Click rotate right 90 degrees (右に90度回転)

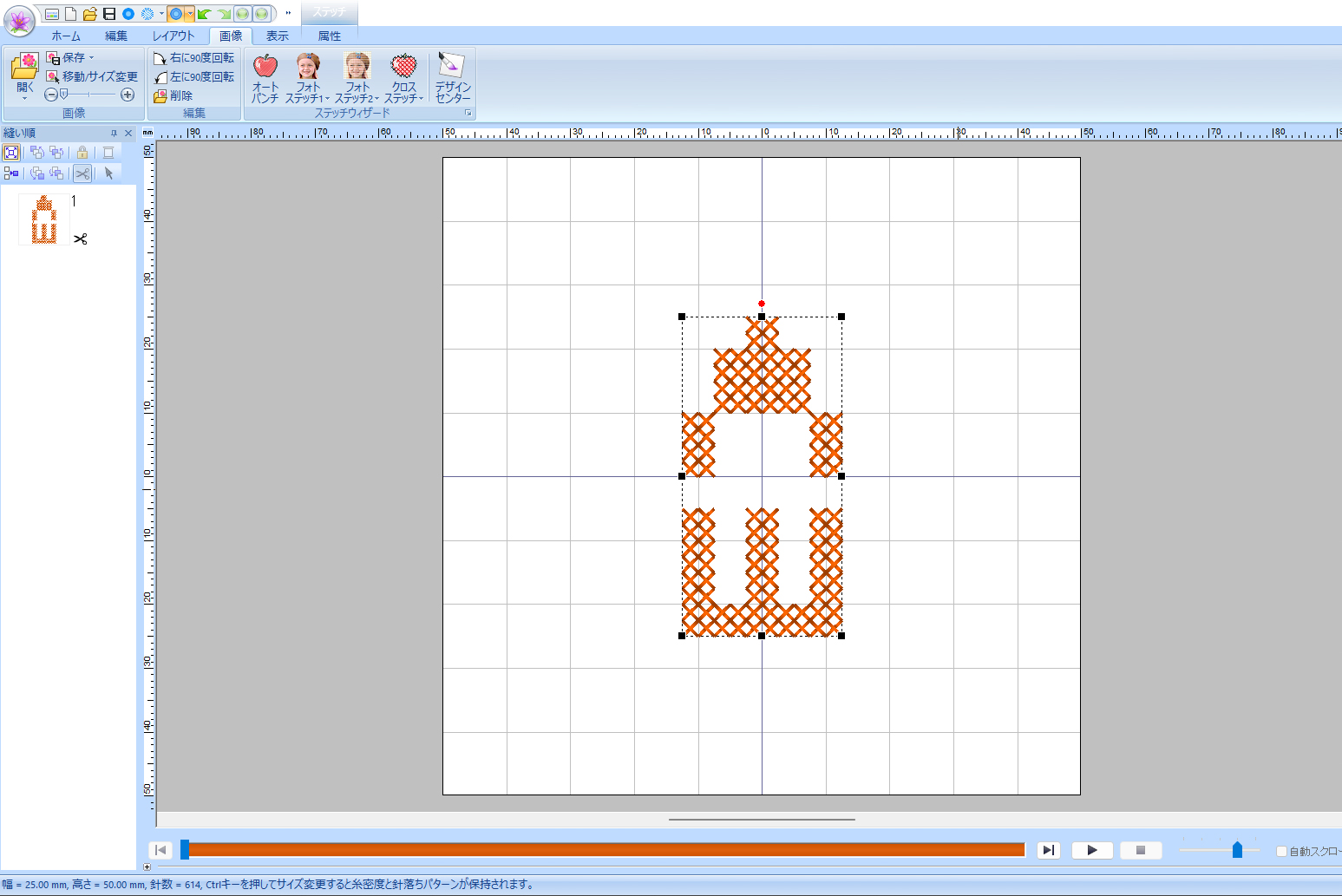click(193, 58)
